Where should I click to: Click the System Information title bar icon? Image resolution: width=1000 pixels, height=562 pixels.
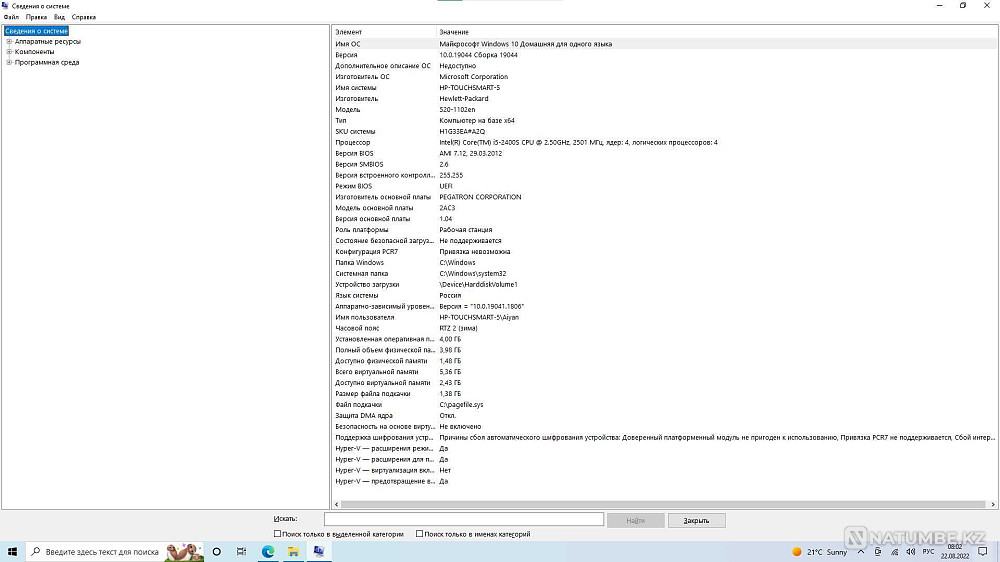coord(6,6)
